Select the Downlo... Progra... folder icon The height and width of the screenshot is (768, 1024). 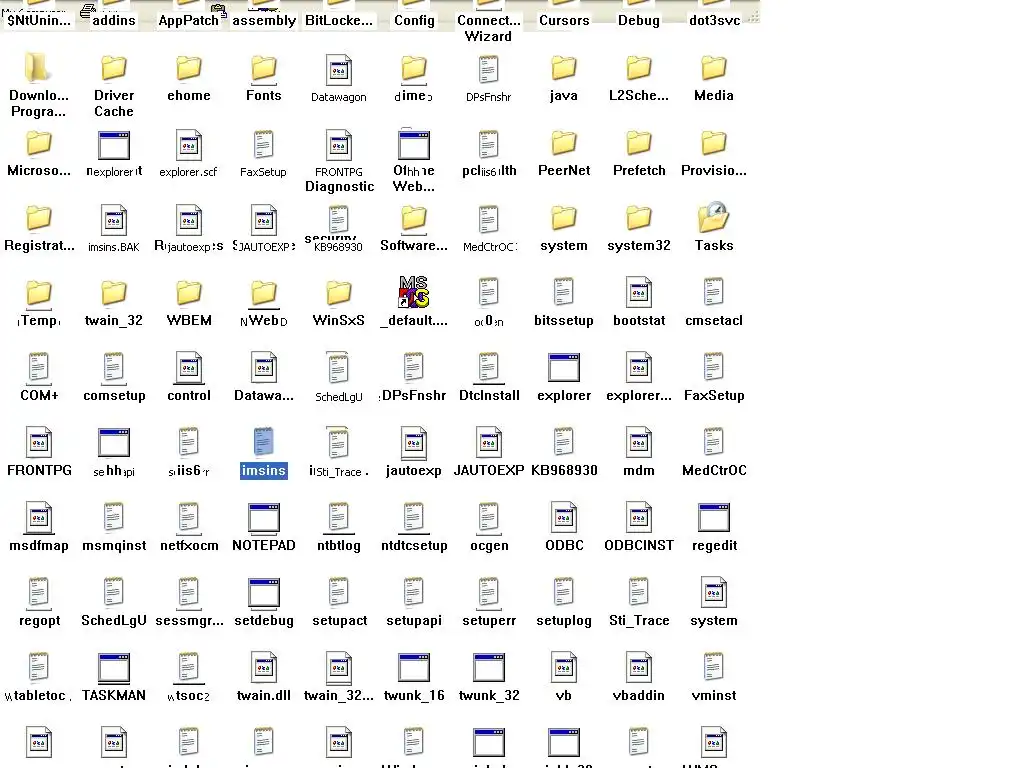tap(37, 68)
